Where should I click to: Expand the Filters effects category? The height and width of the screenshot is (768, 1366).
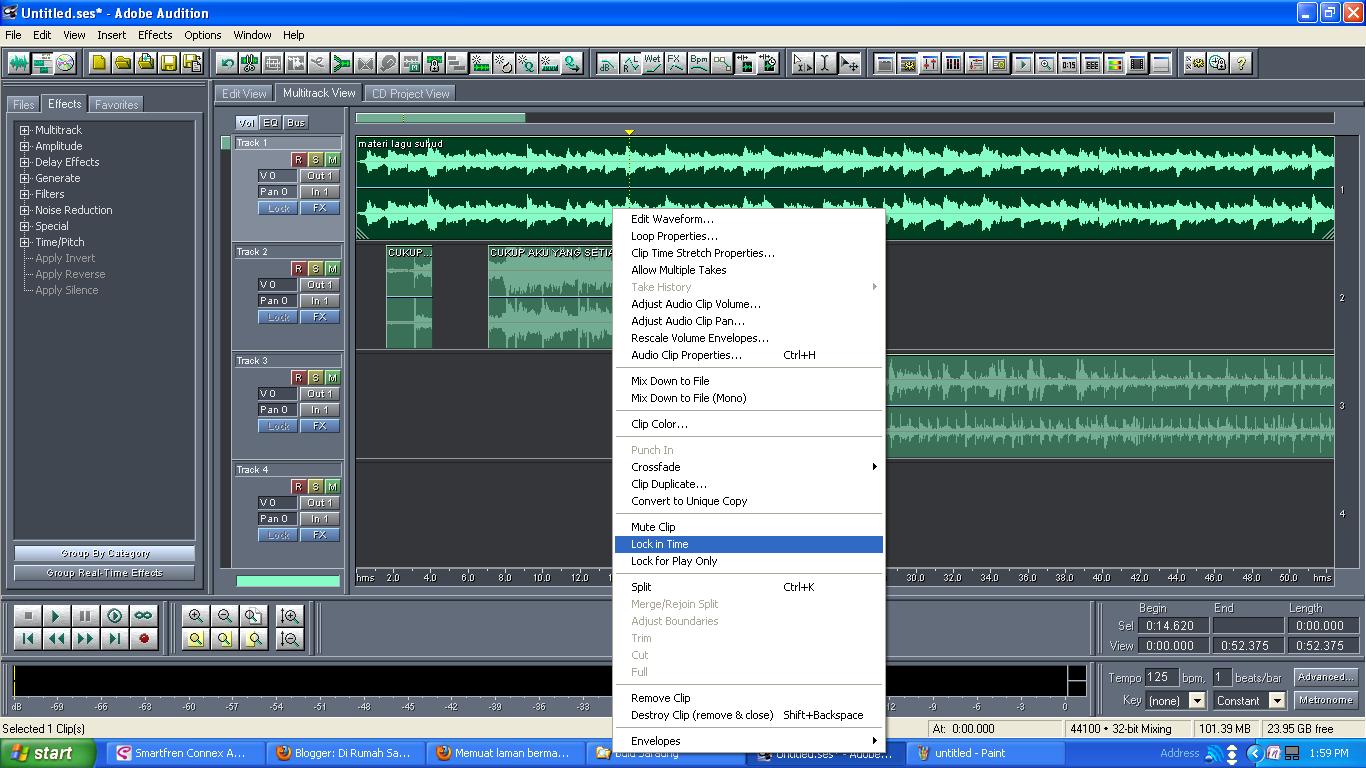(25, 195)
